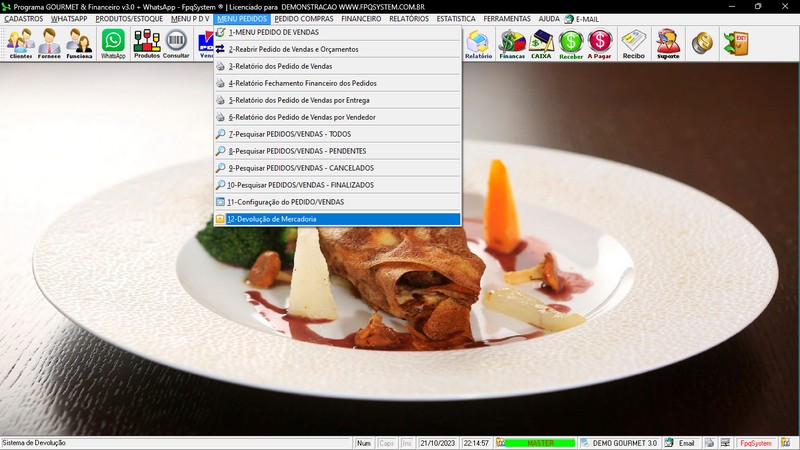This screenshot has height=450, width=800.
Task: Open the MENU P D V menu
Action: (x=190, y=19)
